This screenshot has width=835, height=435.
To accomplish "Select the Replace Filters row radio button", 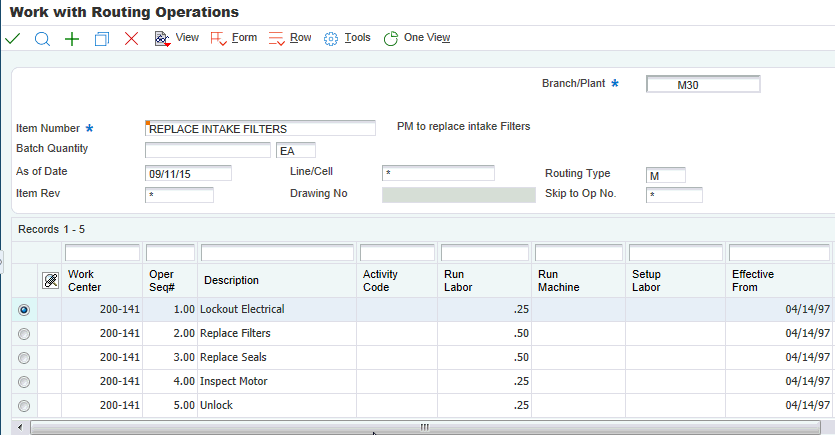I will 24,334.
